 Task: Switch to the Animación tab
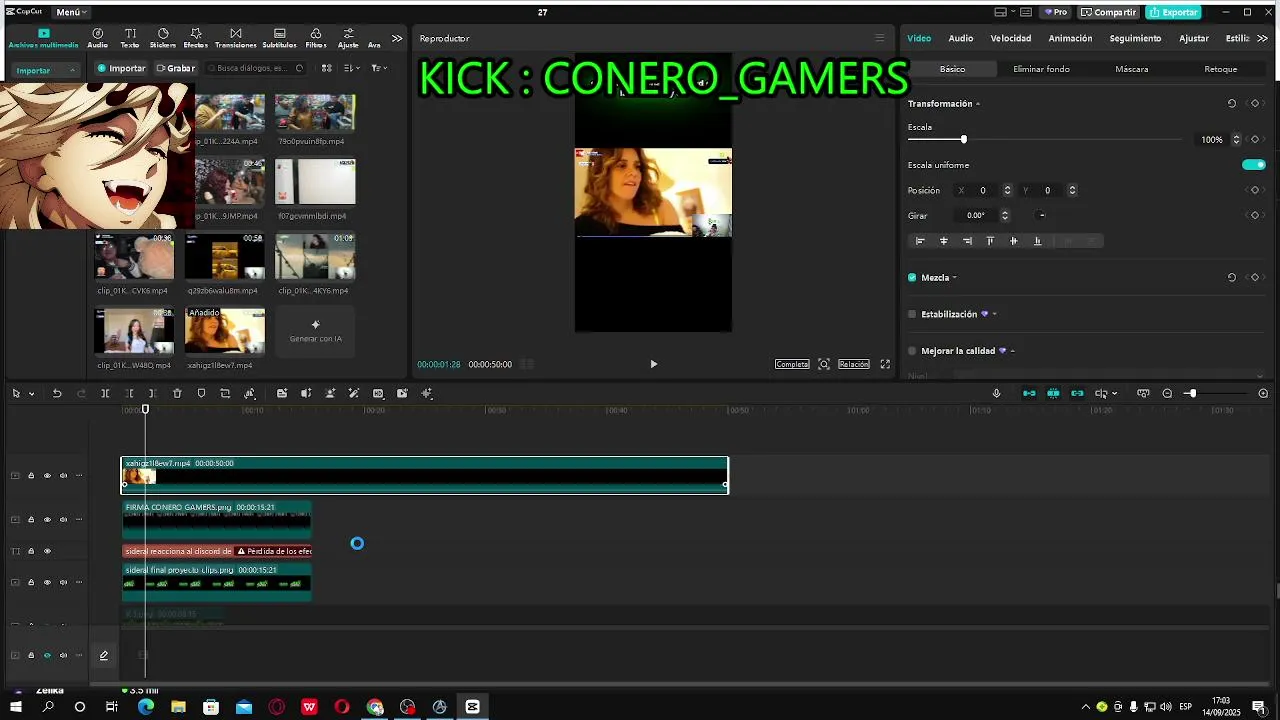pyautogui.click(x=1070, y=38)
